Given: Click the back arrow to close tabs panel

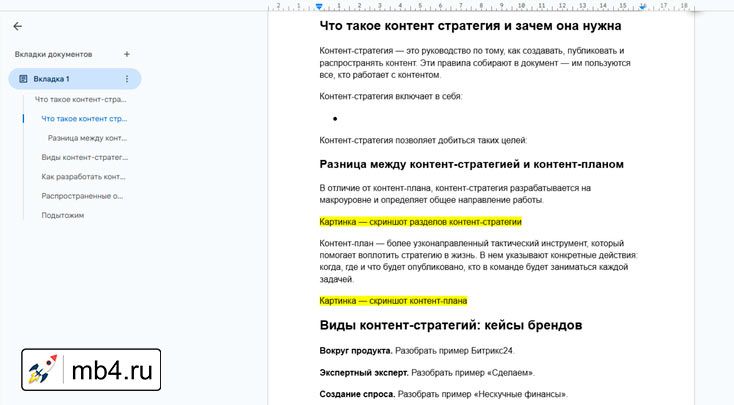Looking at the screenshot, I should 17,26.
